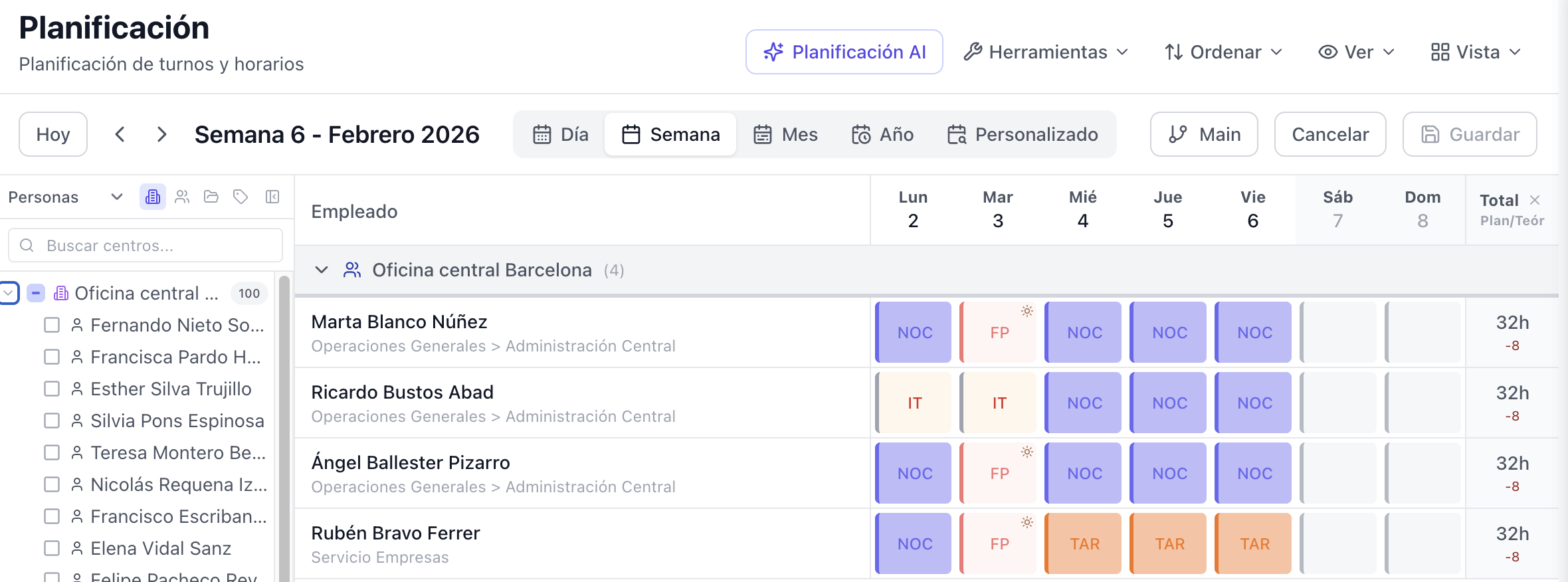Click inside the Buscar centros search field
1568x582 pixels.
145,245
